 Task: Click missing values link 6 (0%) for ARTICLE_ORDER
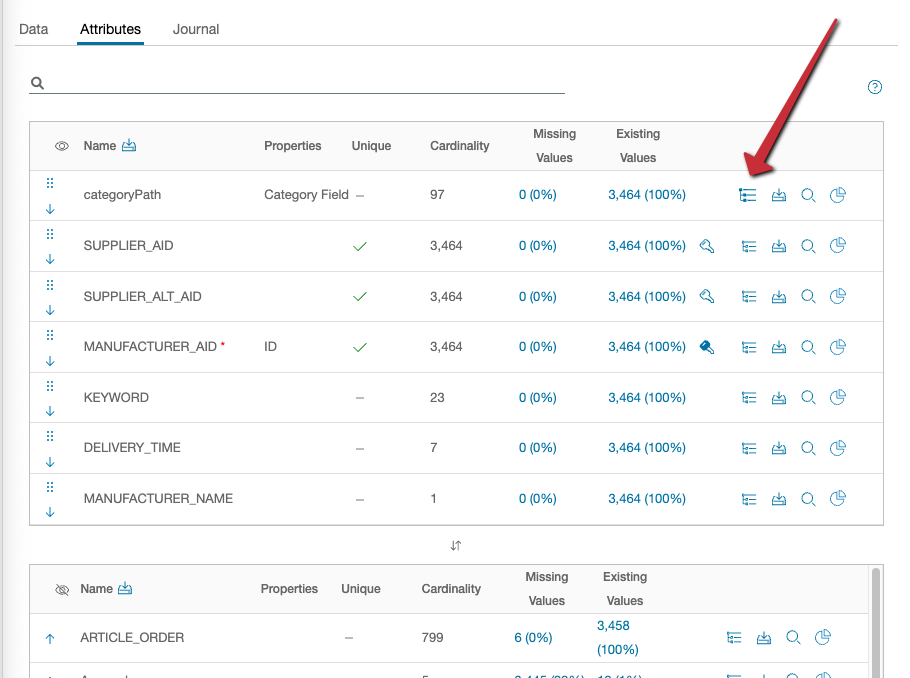[x=535, y=637]
